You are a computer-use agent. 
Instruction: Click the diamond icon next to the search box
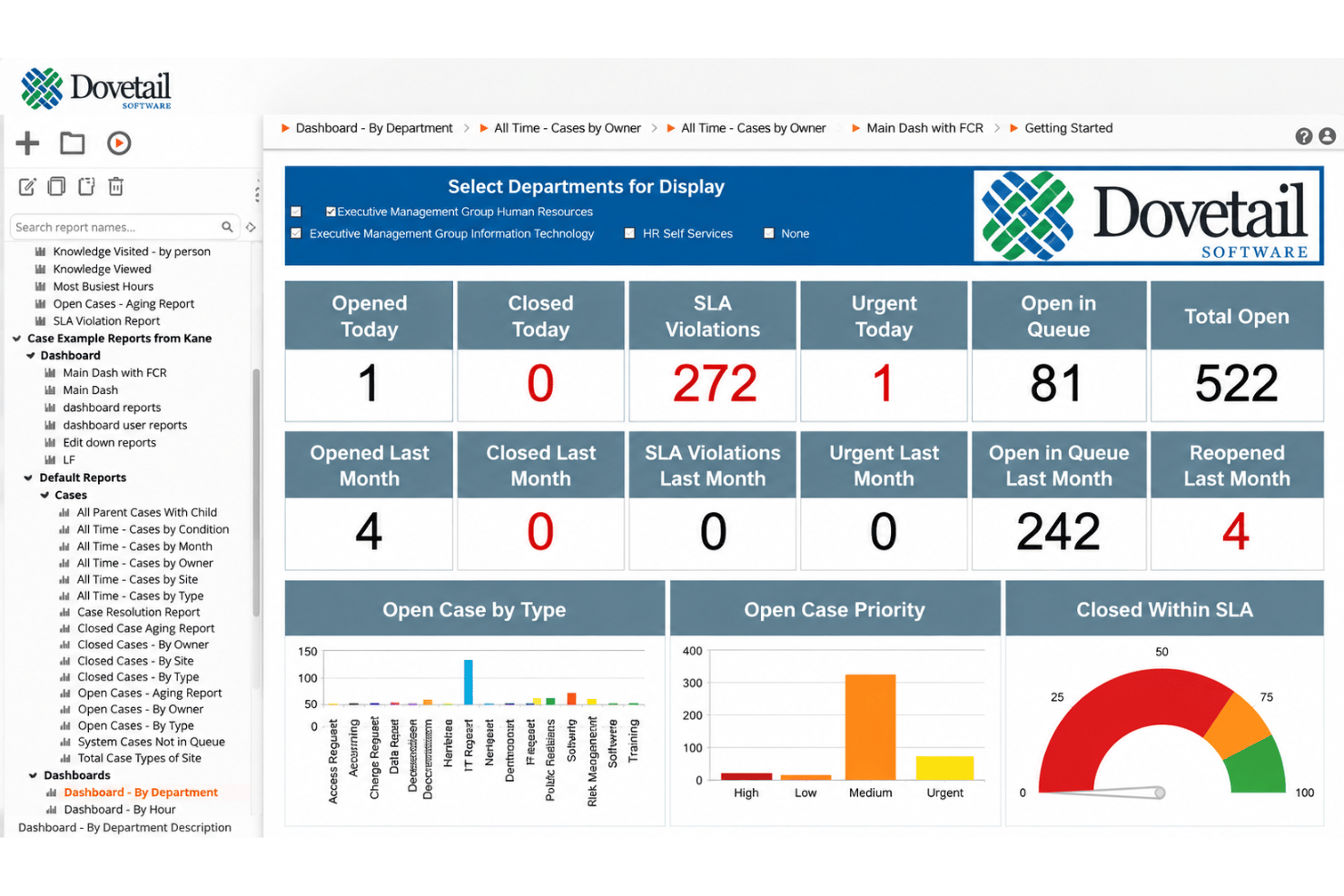[251, 227]
